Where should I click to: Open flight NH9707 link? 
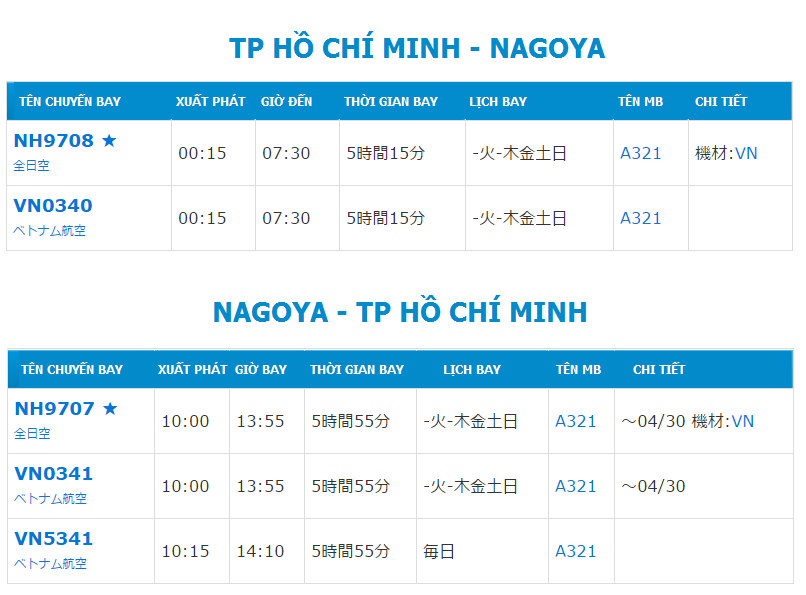click(x=54, y=408)
